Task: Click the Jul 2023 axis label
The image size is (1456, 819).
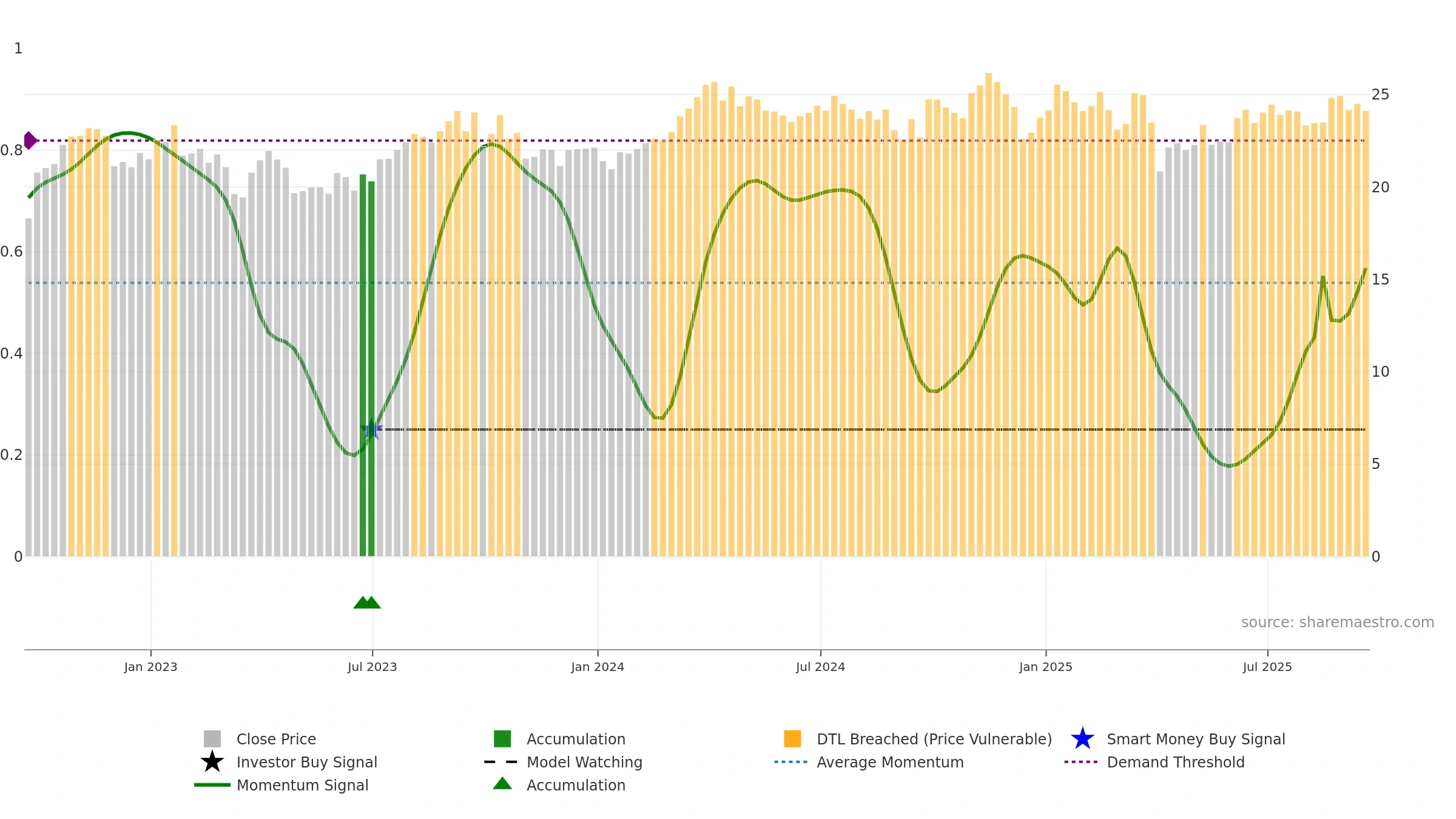Action: (x=372, y=667)
